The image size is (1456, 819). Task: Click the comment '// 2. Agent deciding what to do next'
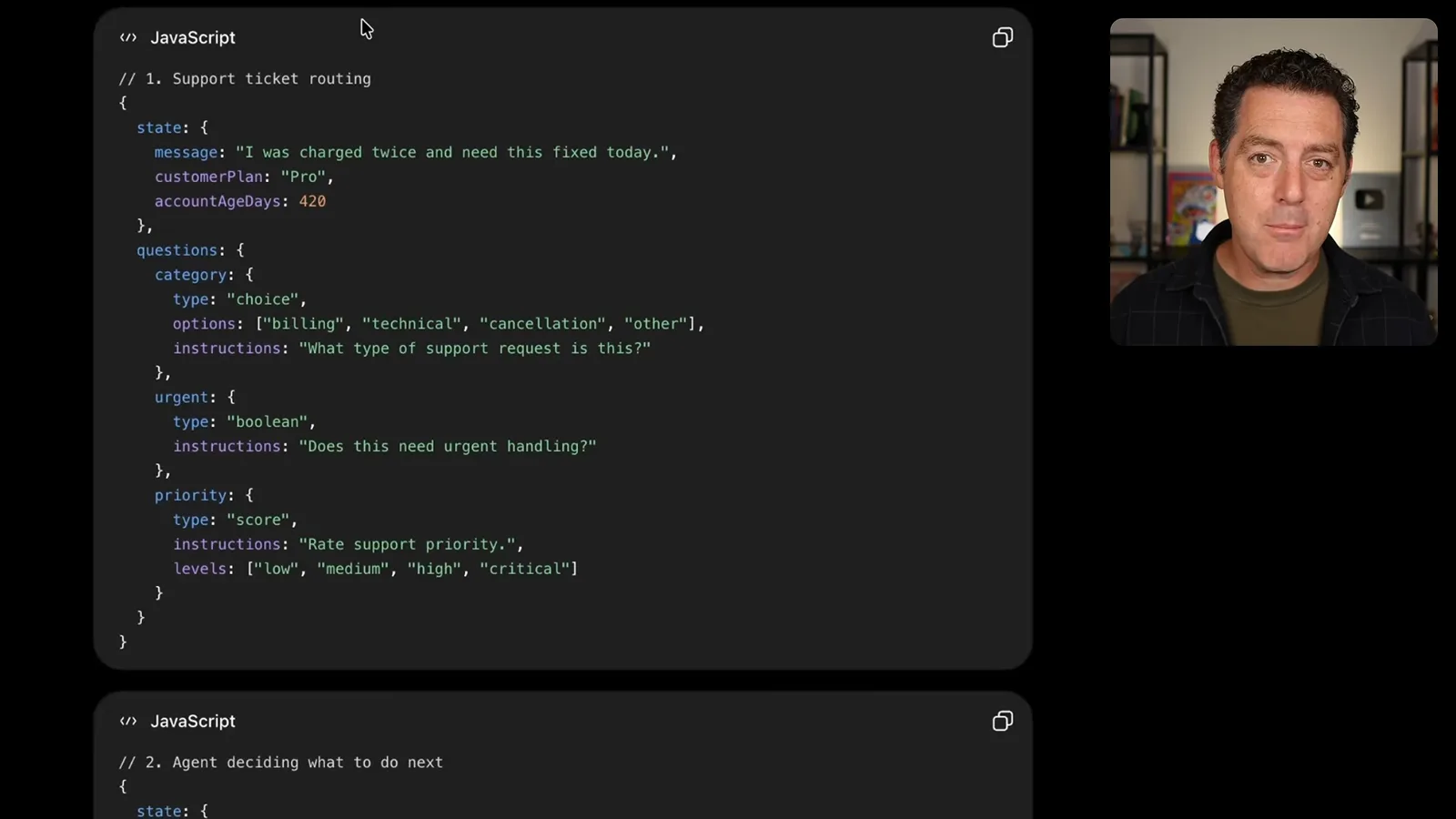[x=281, y=763]
